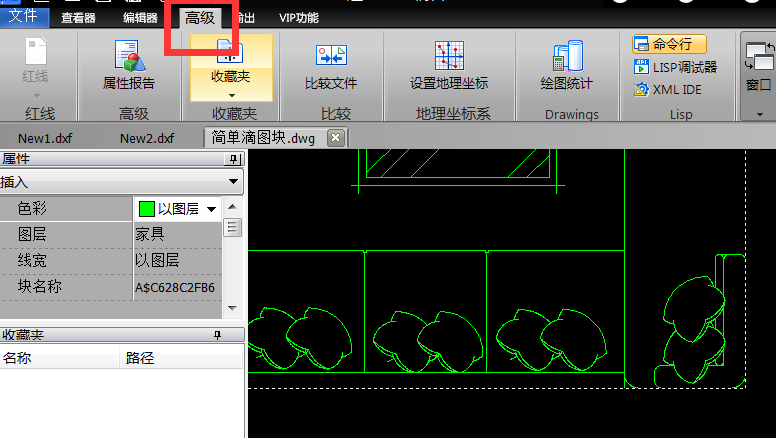
Task: Switch to the 编辑器 tab
Action: tap(140, 18)
